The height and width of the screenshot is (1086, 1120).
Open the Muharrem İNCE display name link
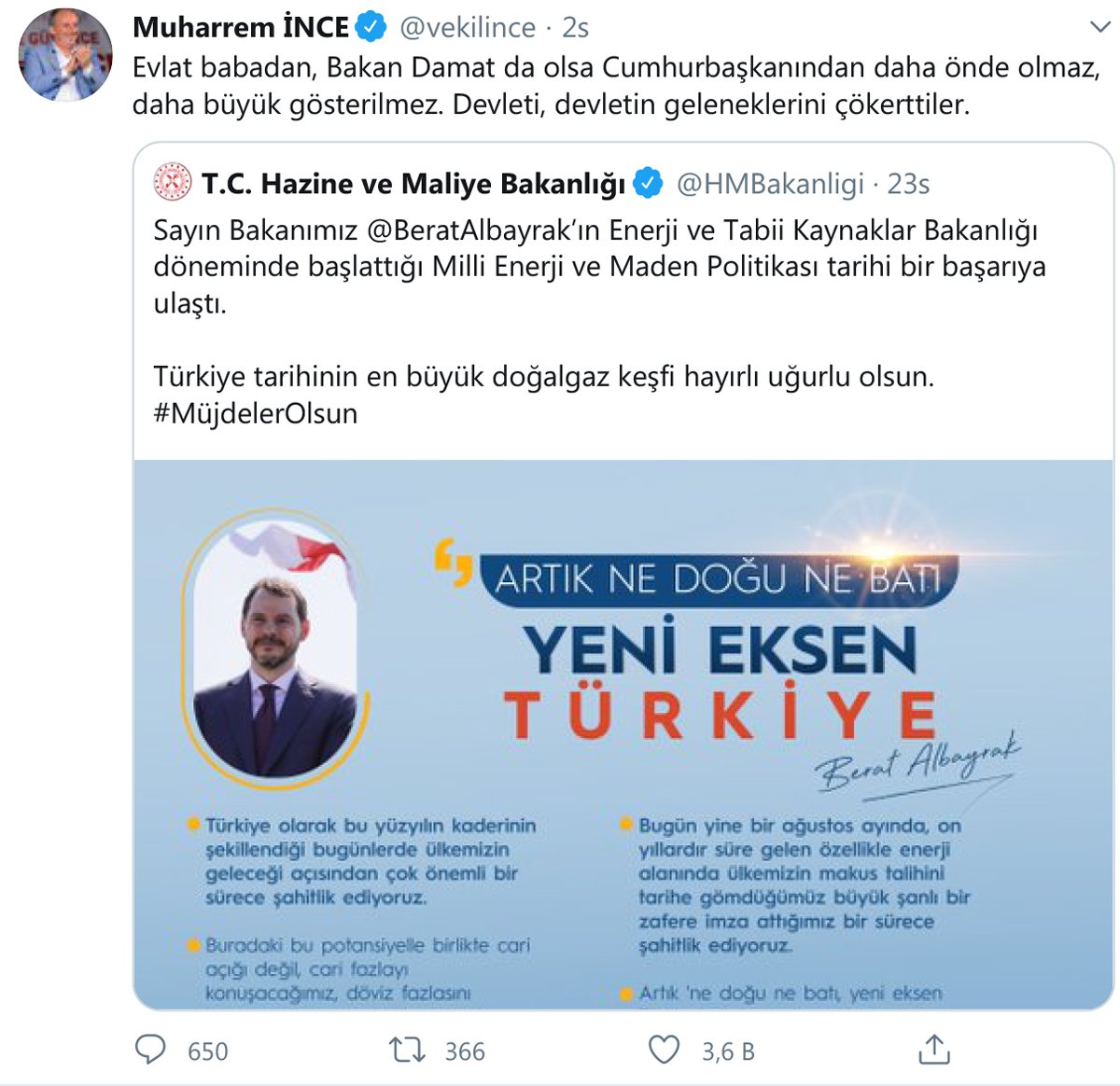(x=241, y=27)
